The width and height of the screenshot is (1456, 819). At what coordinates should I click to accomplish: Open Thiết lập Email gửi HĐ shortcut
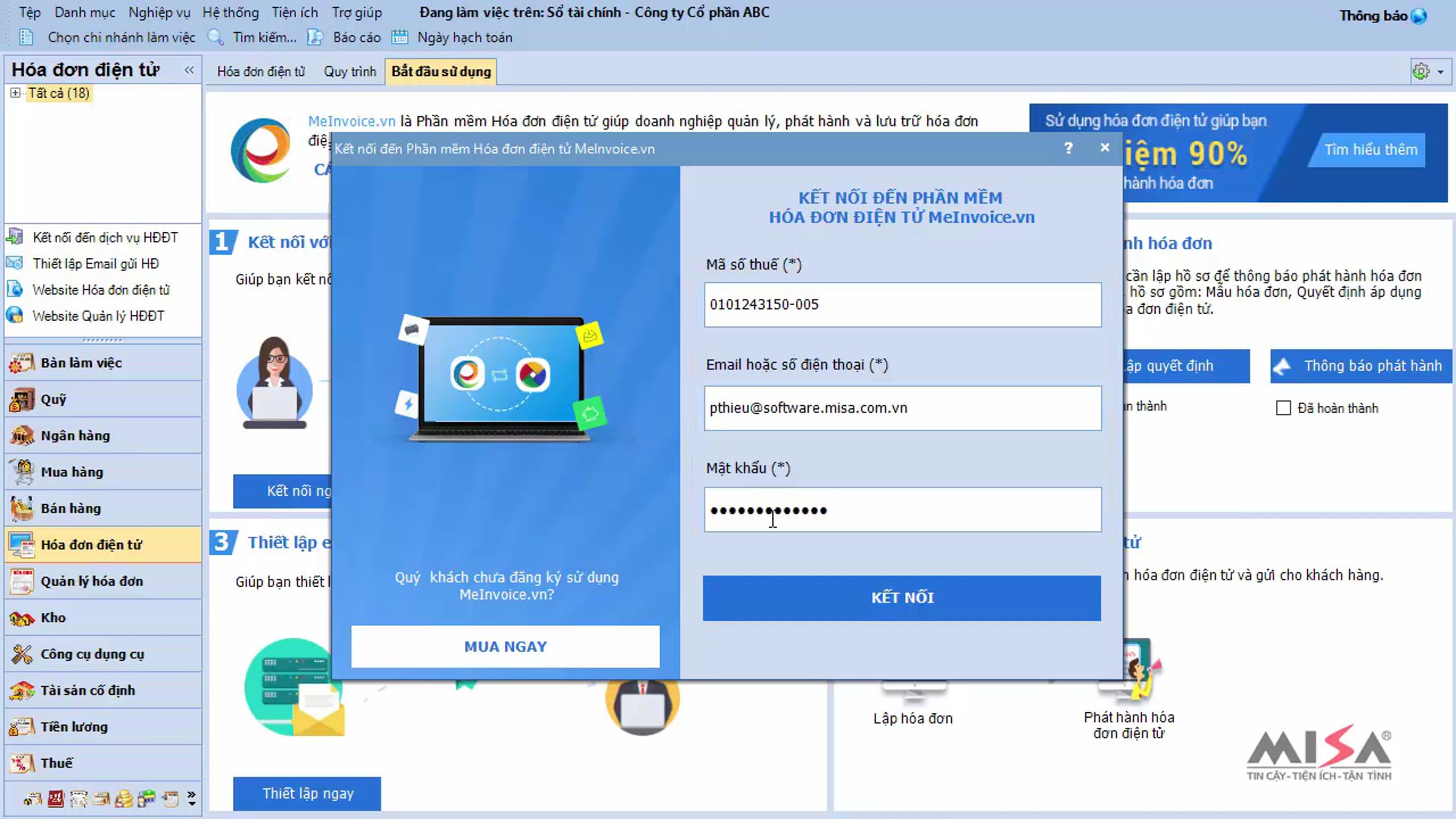coord(84,264)
